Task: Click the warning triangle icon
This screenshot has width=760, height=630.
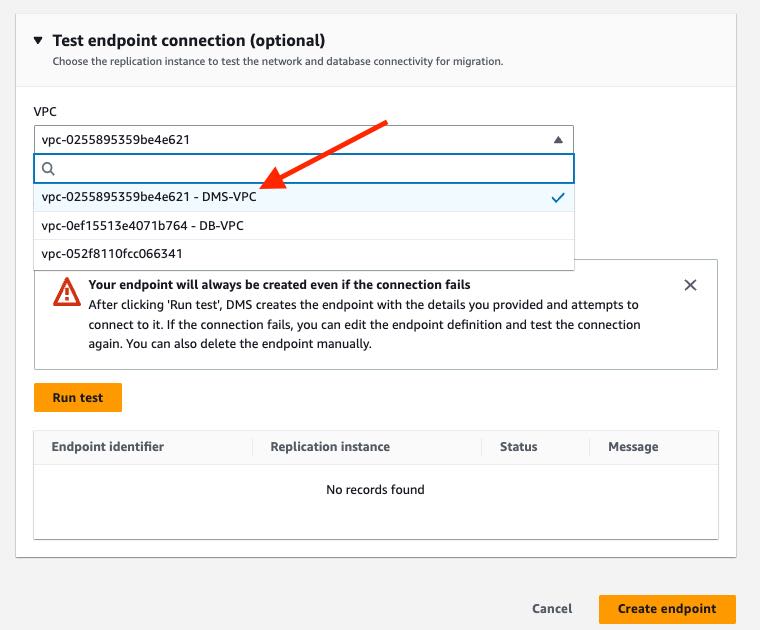Action: [67, 292]
